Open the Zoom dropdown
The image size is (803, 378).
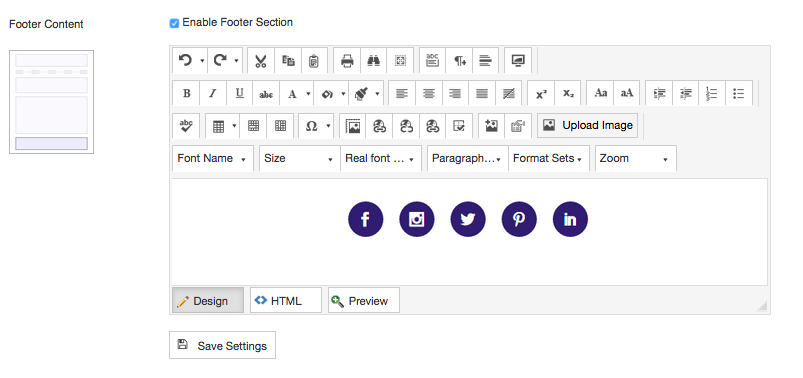(636, 158)
